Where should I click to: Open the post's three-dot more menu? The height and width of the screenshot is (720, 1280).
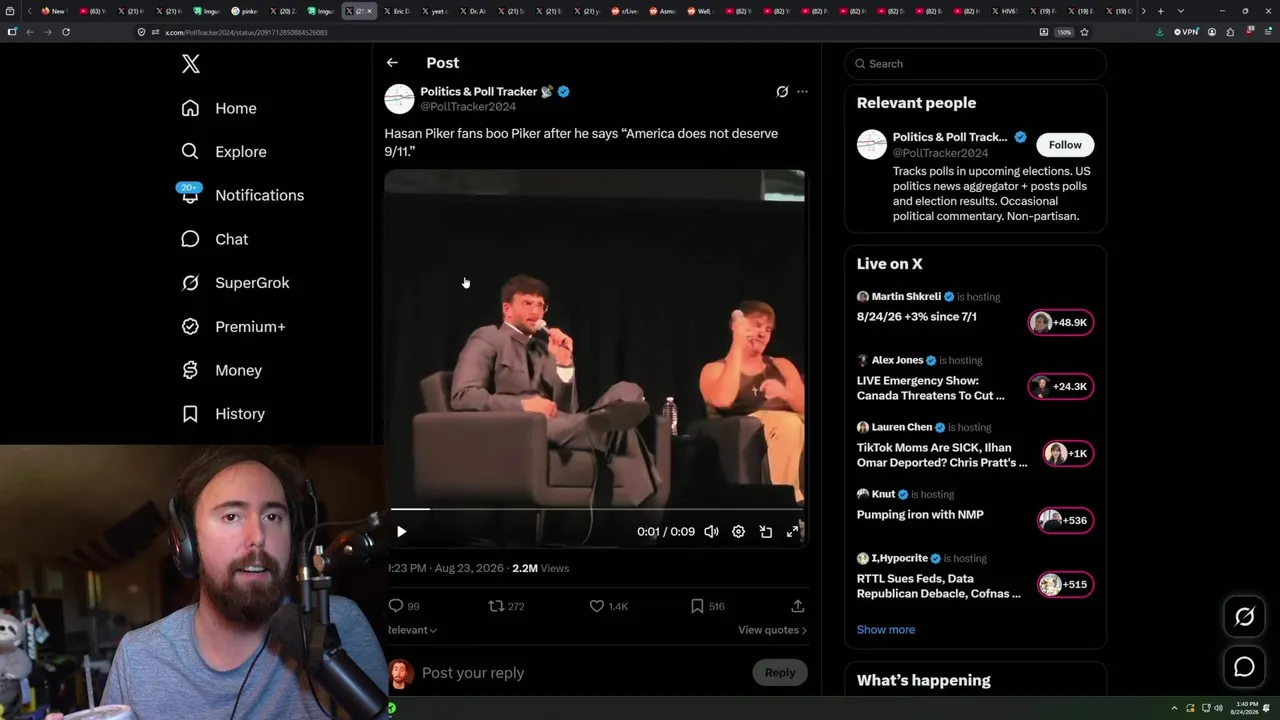pyautogui.click(x=802, y=91)
